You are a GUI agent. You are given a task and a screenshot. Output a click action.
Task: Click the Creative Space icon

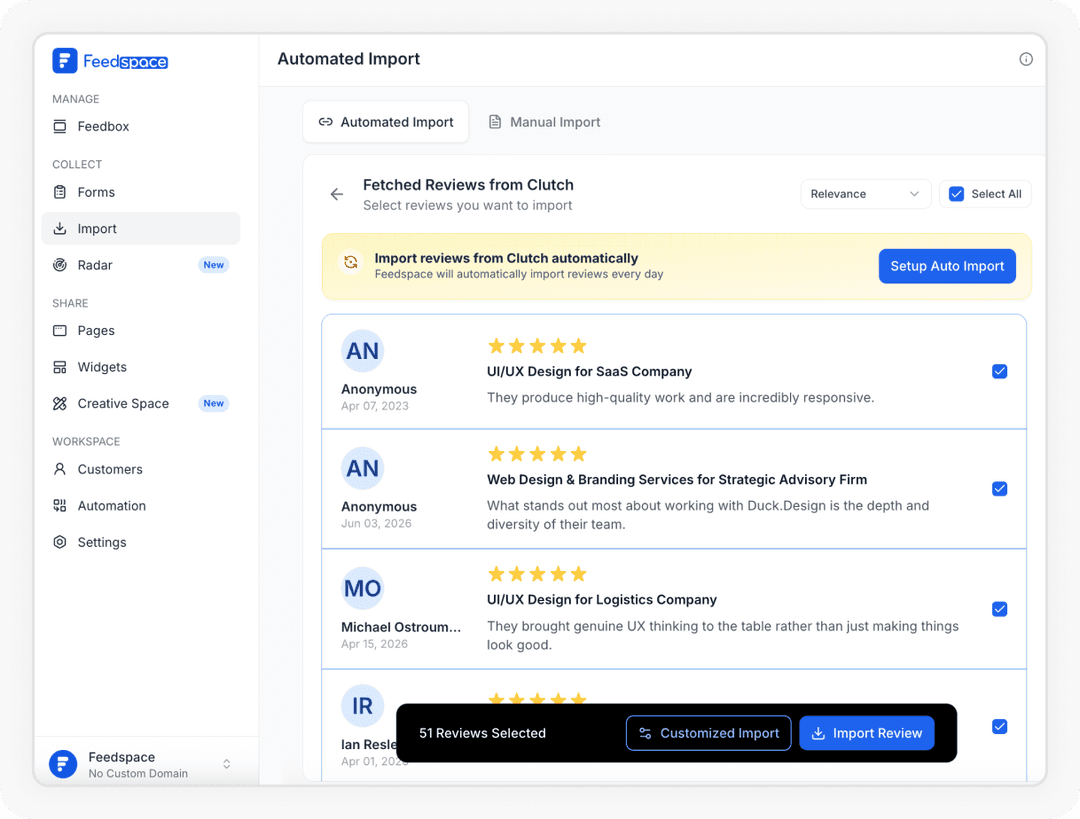[x=60, y=404]
